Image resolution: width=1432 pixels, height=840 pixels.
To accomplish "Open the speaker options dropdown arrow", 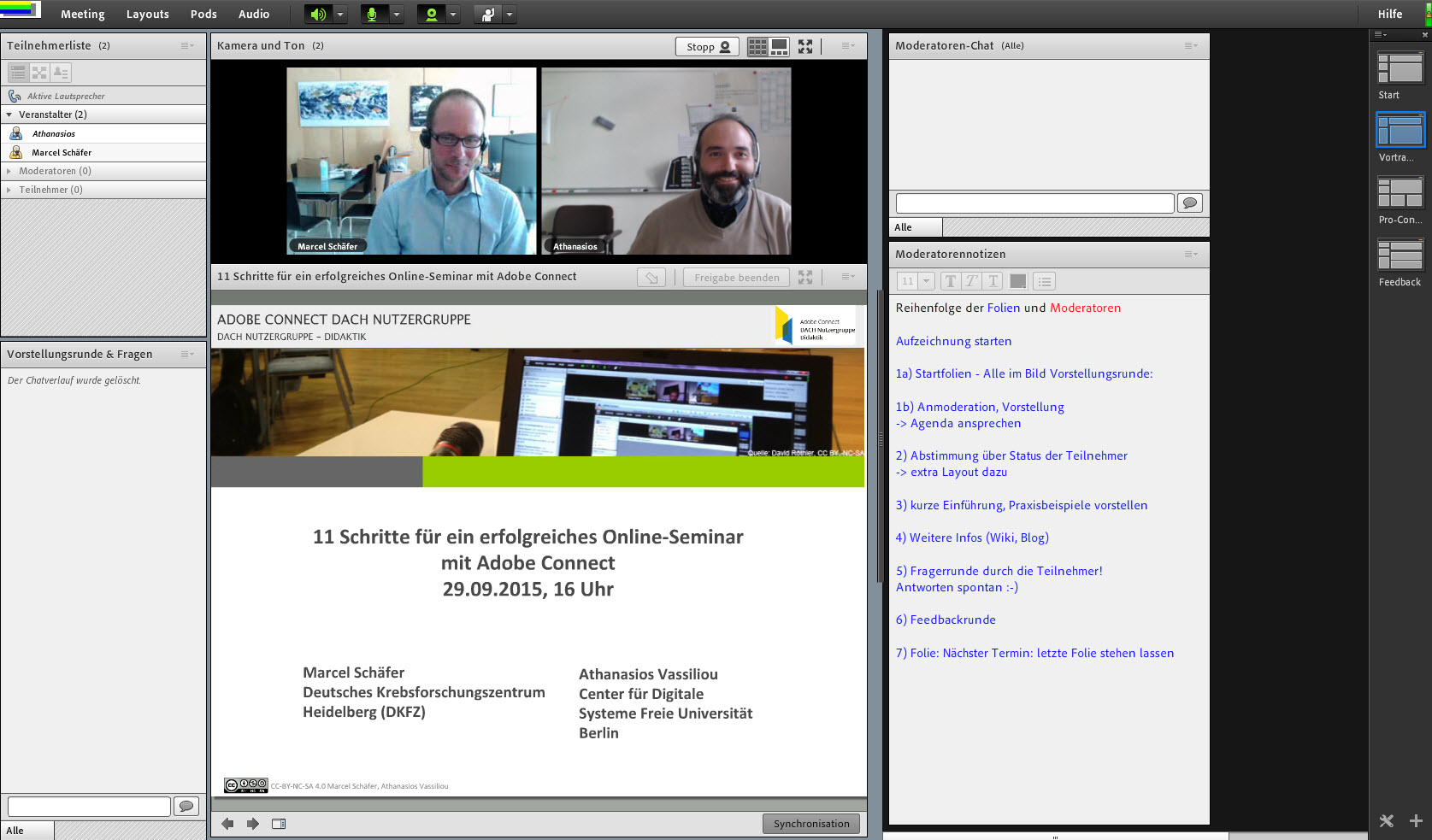I will [340, 15].
